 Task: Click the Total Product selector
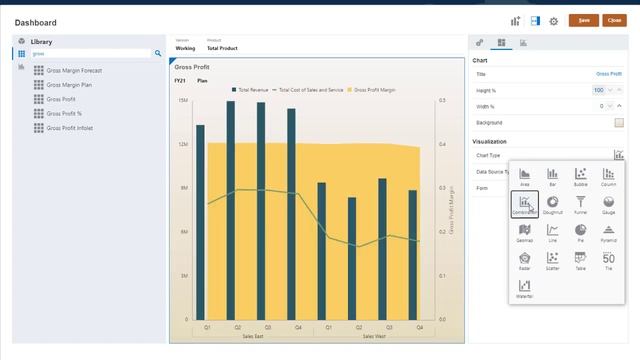coord(222,48)
